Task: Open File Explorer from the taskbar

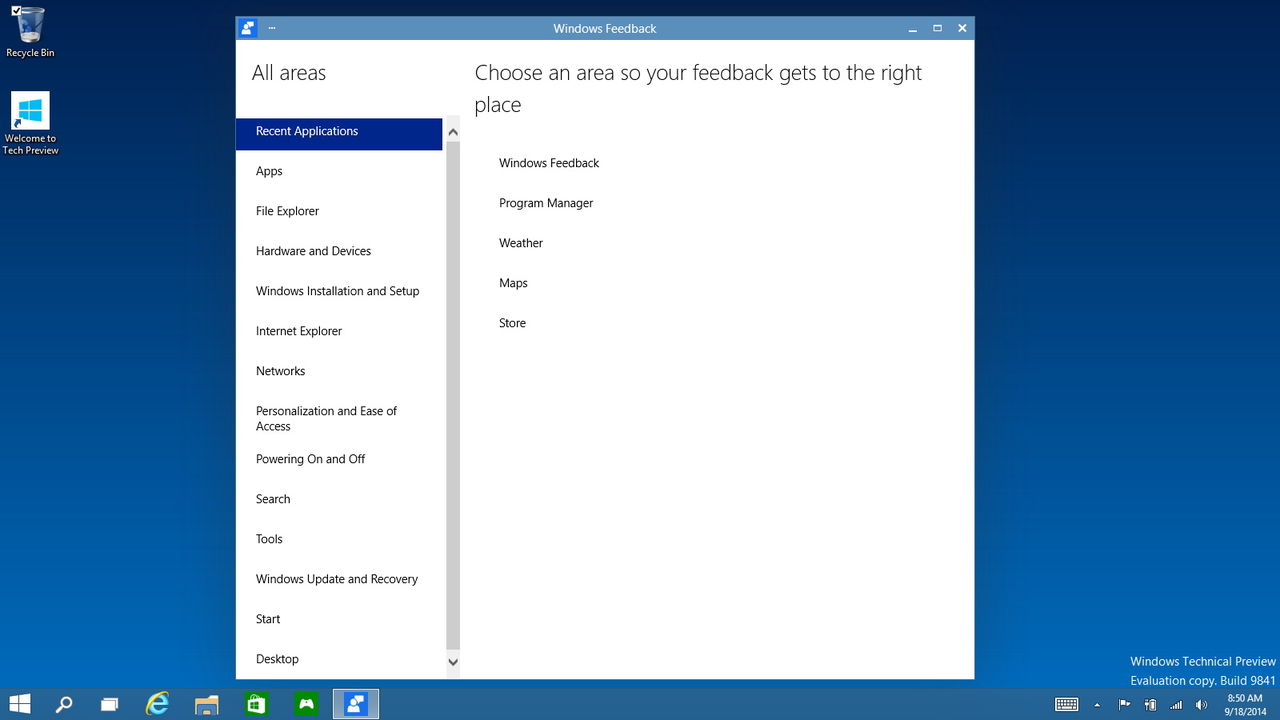Action: point(206,704)
